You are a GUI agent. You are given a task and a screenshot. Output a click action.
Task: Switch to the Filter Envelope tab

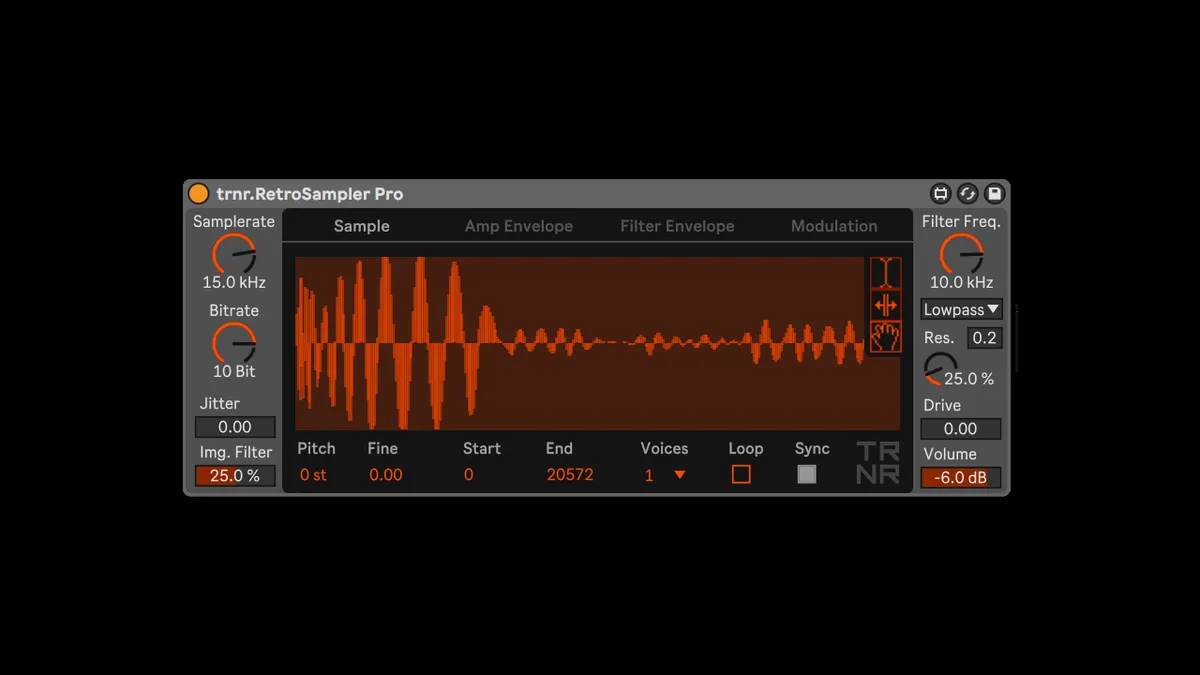coord(677,226)
